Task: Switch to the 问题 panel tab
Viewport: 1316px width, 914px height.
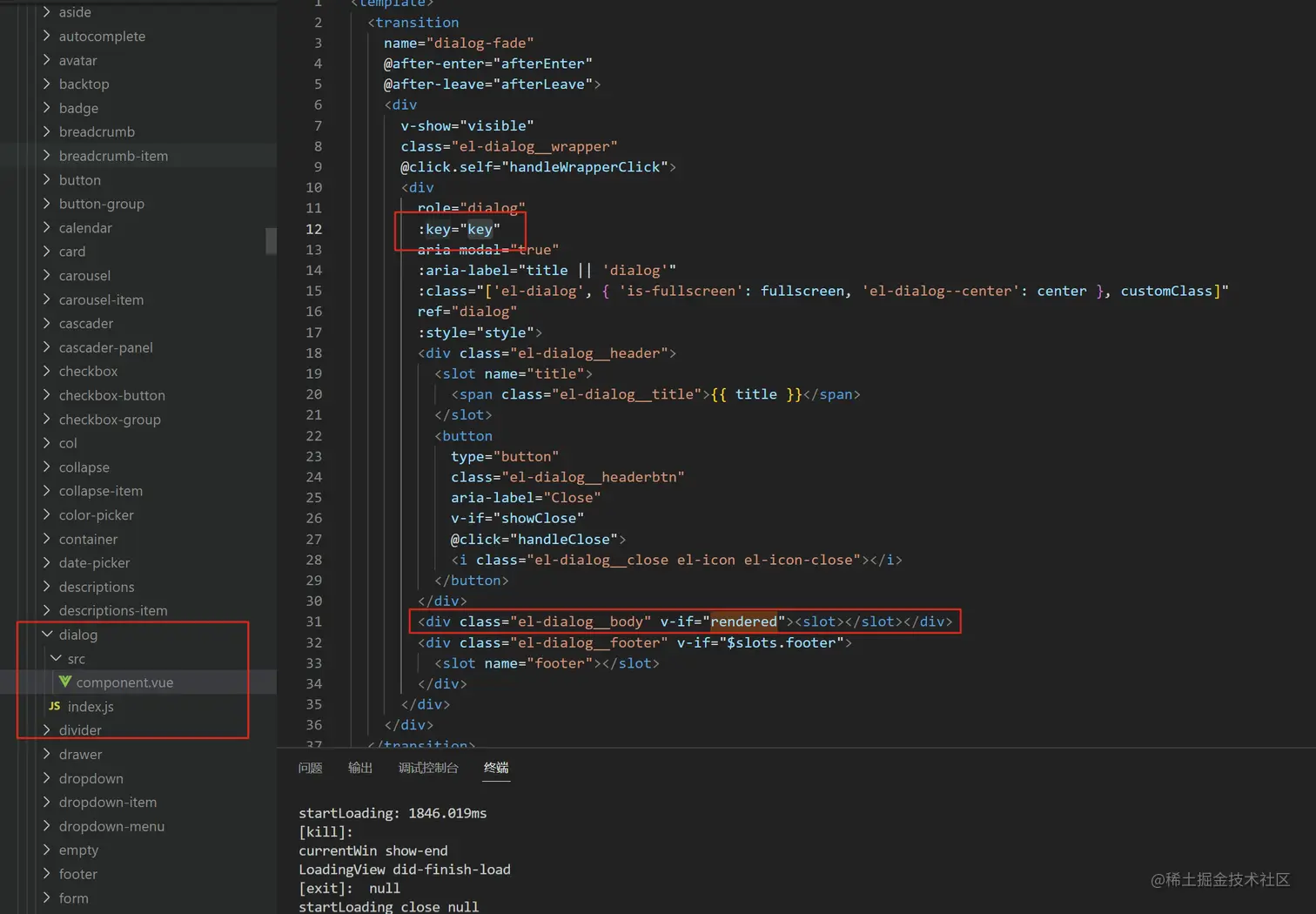Action: coord(311,768)
